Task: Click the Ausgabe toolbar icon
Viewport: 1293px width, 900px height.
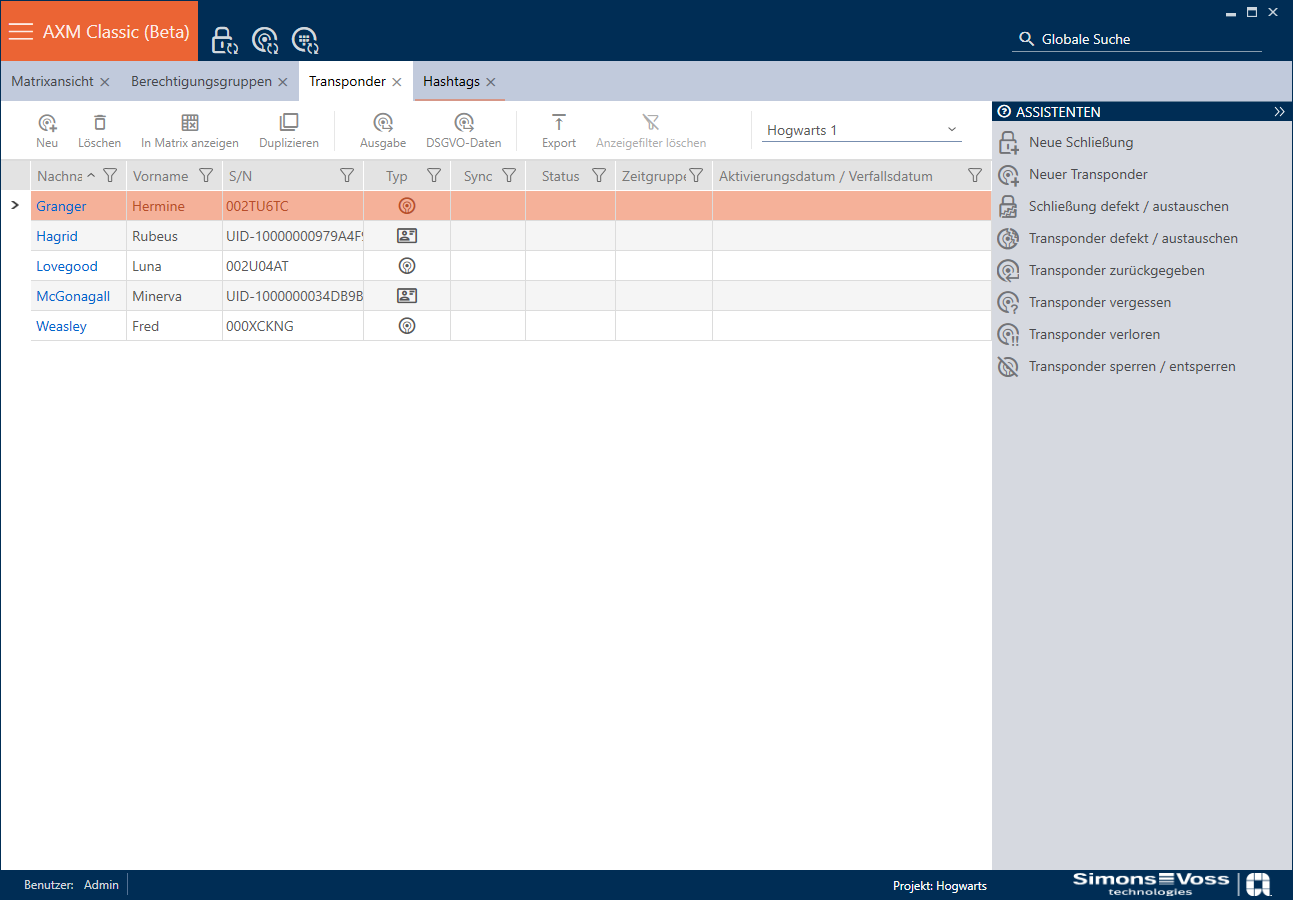Action: click(383, 123)
